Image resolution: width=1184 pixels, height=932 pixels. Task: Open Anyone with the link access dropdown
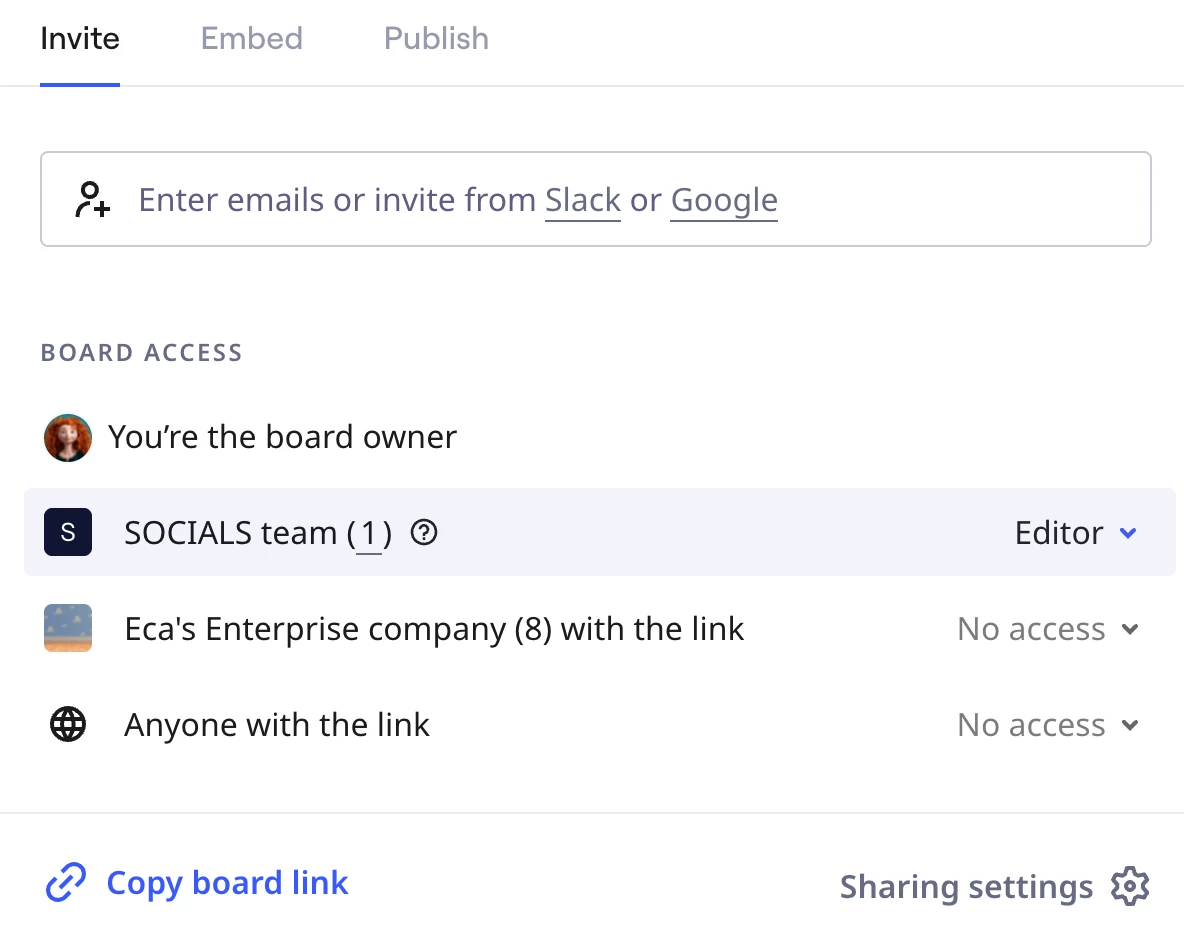[x=1048, y=725]
